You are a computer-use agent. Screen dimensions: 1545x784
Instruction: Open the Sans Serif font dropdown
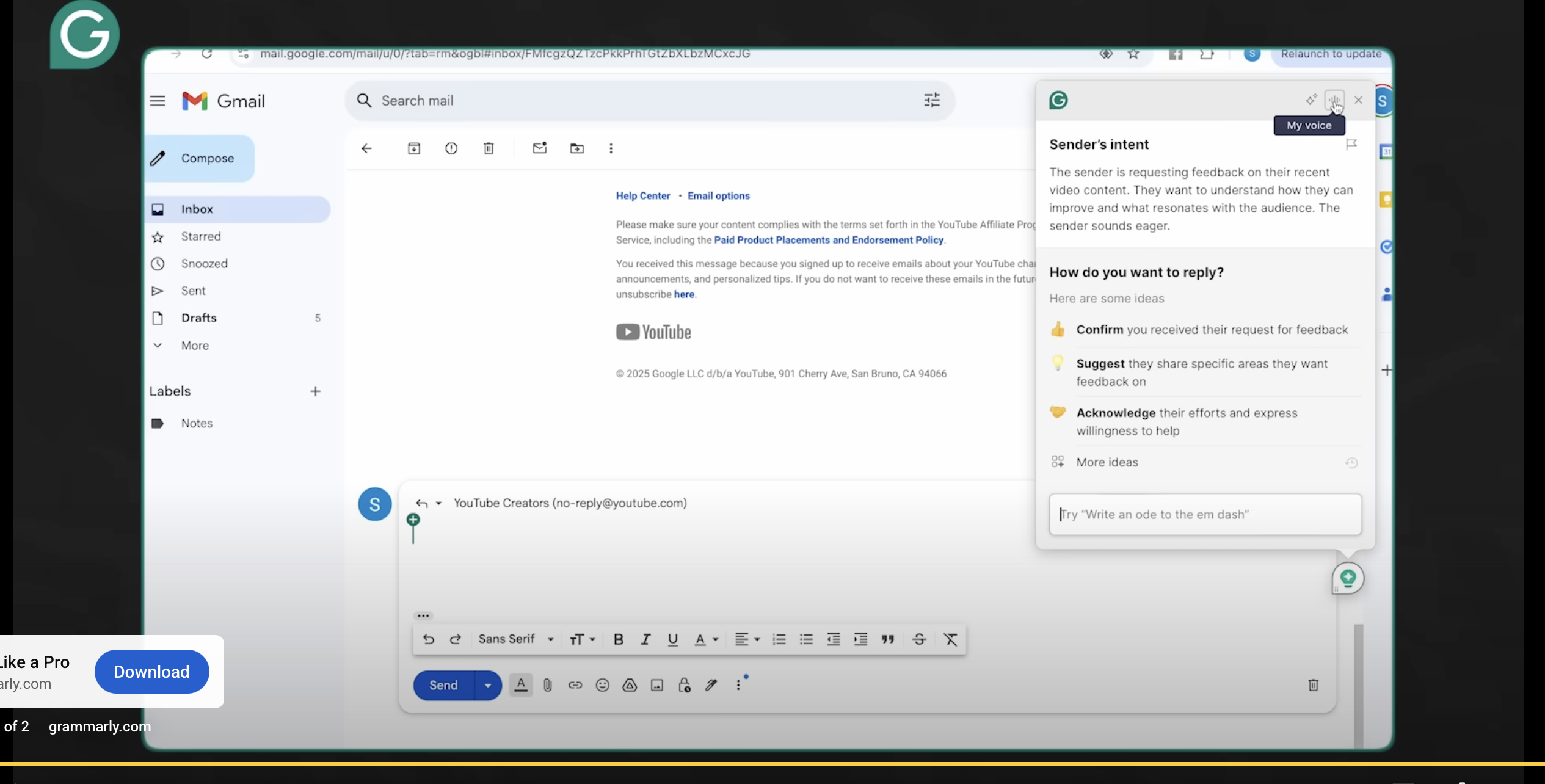(x=516, y=639)
